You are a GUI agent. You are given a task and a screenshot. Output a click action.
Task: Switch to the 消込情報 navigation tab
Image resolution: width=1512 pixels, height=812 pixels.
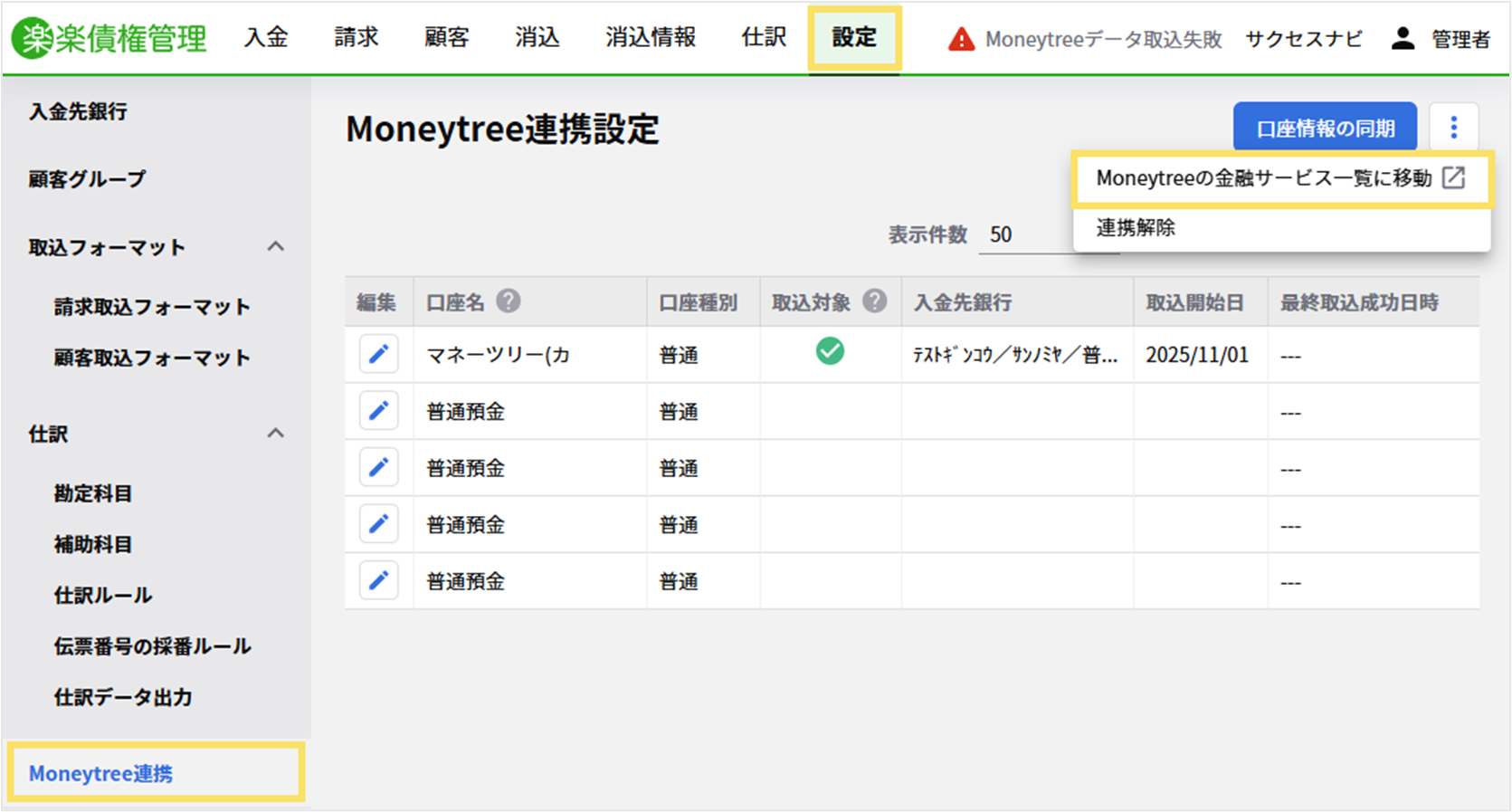pos(651,38)
